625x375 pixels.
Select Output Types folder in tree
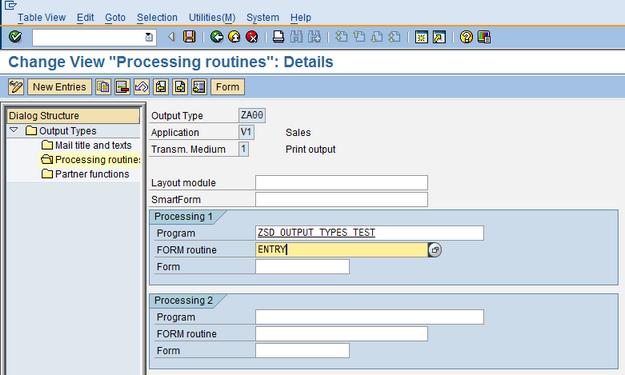(x=62, y=131)
